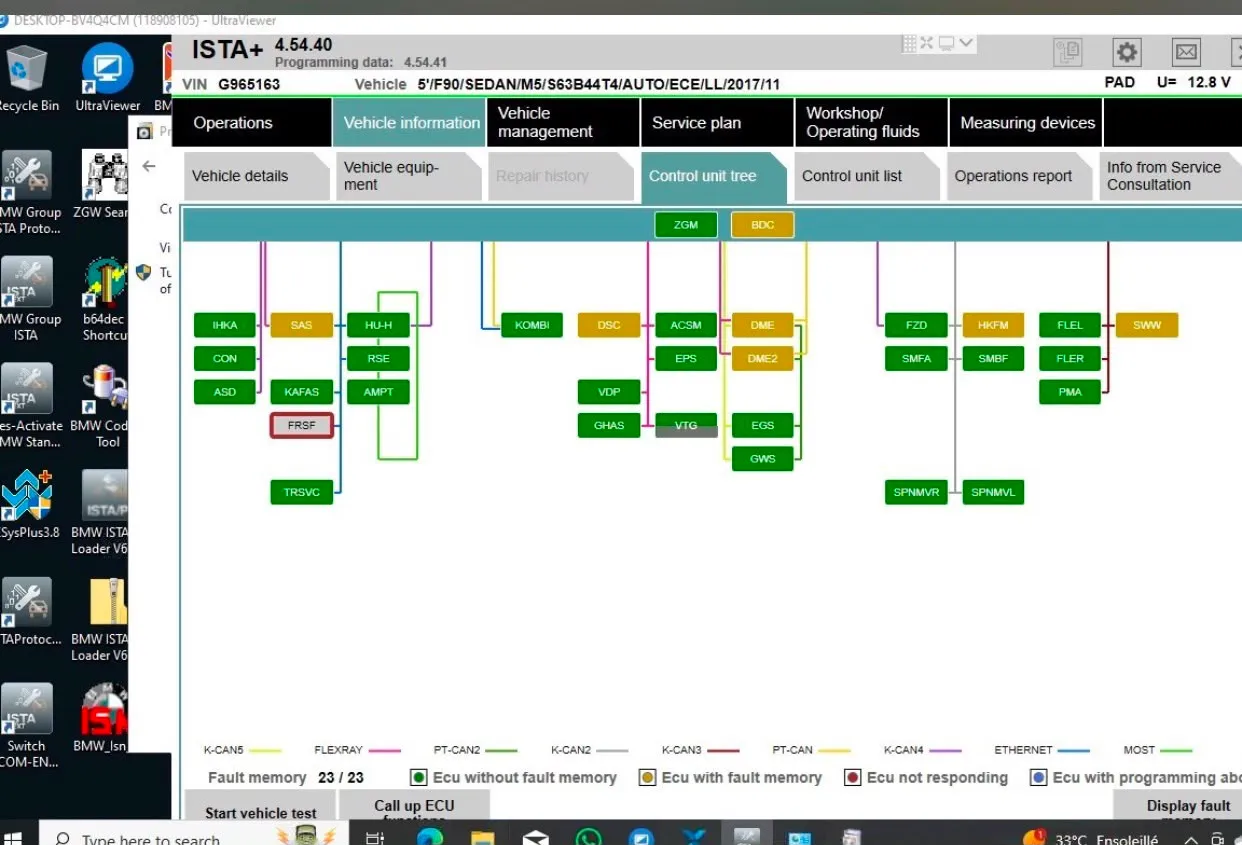
Task: Open BMW ISTA Loader V6 zip archive
Action: tap(101, 620)
